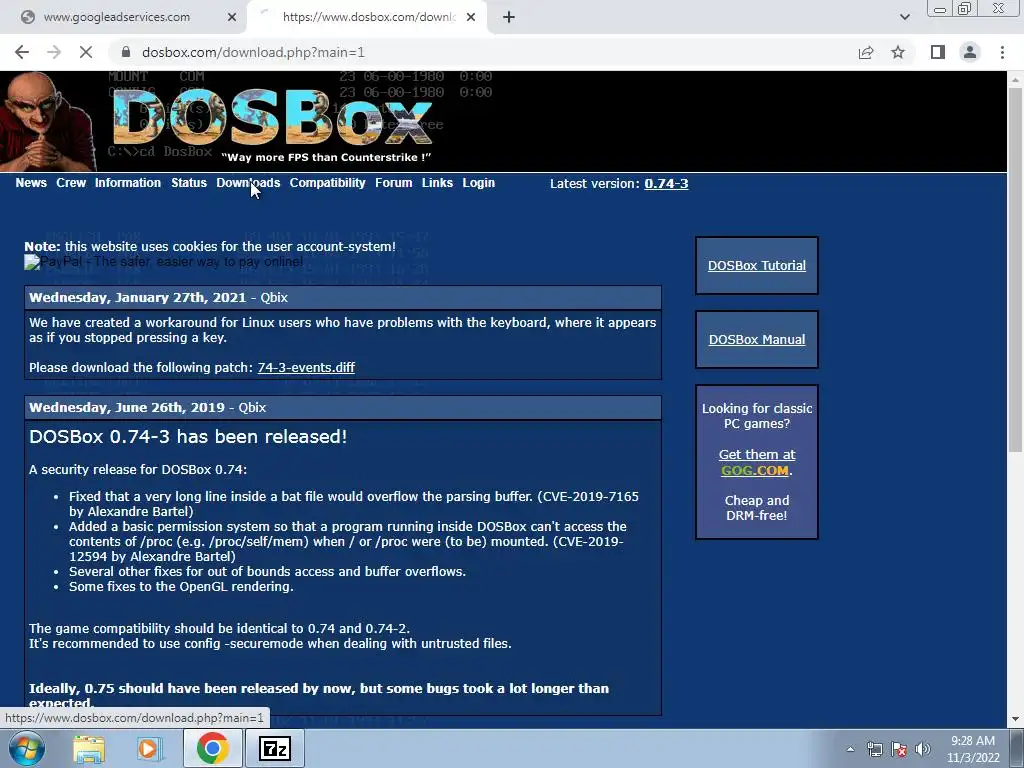Click the volume speaker tray icon
Image resolution: width=1024 pixels, height=768 pixels.
point(923,749)
